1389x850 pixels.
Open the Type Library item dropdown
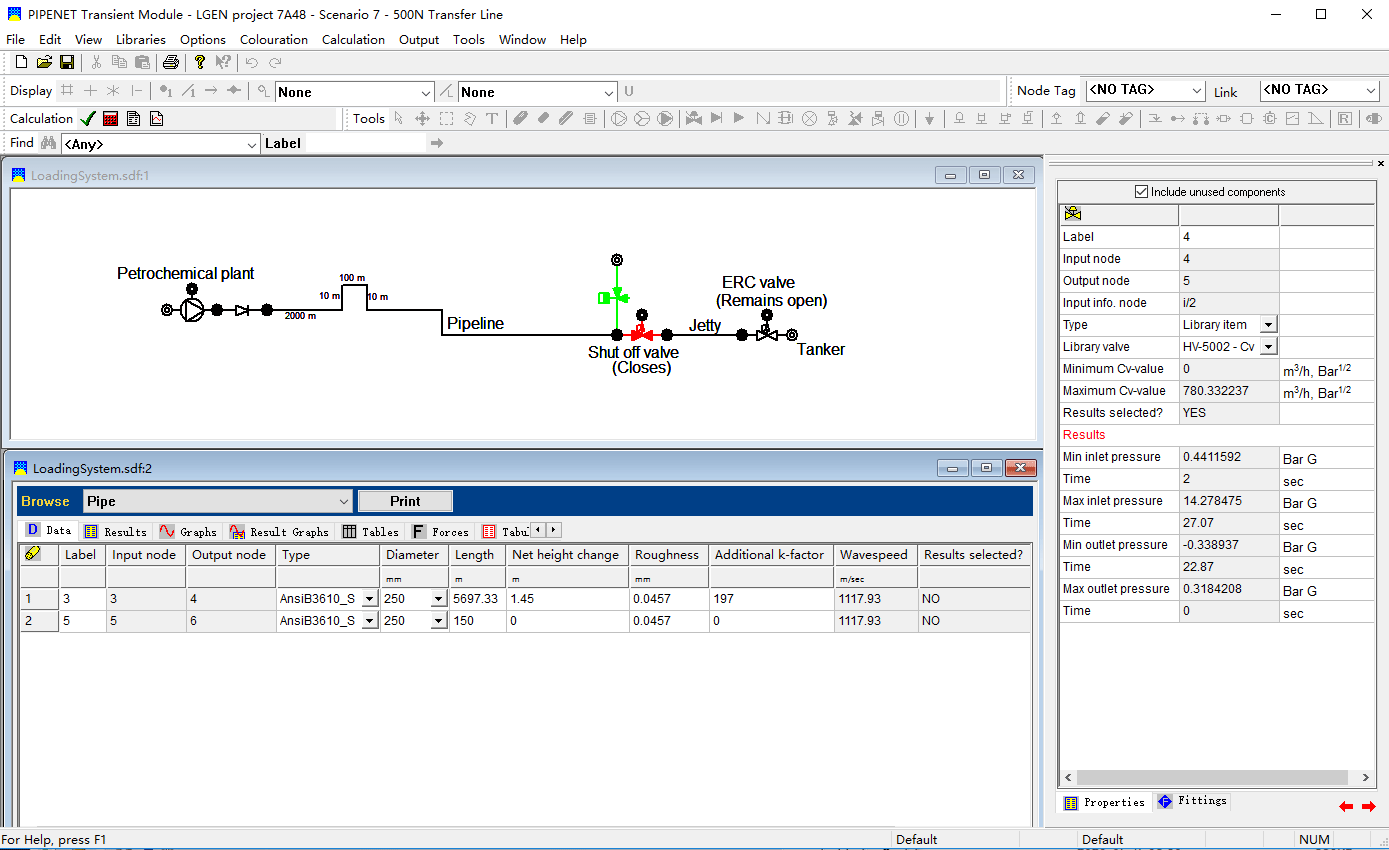coord(1269,325)
